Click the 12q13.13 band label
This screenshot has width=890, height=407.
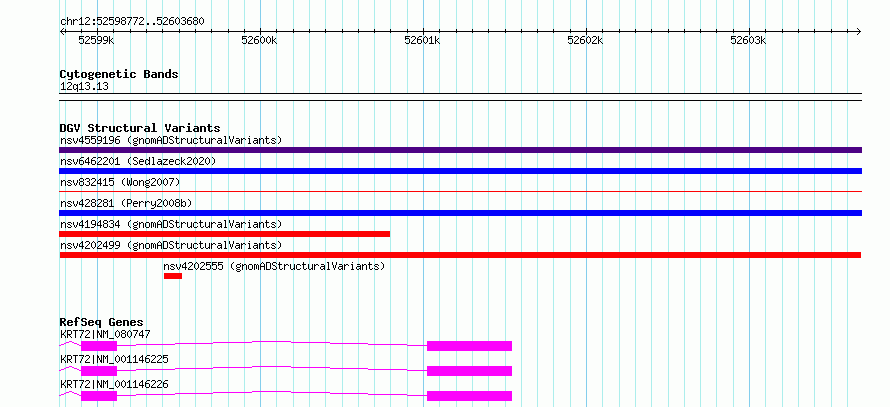pyautogui.click(x=84, y=87)
